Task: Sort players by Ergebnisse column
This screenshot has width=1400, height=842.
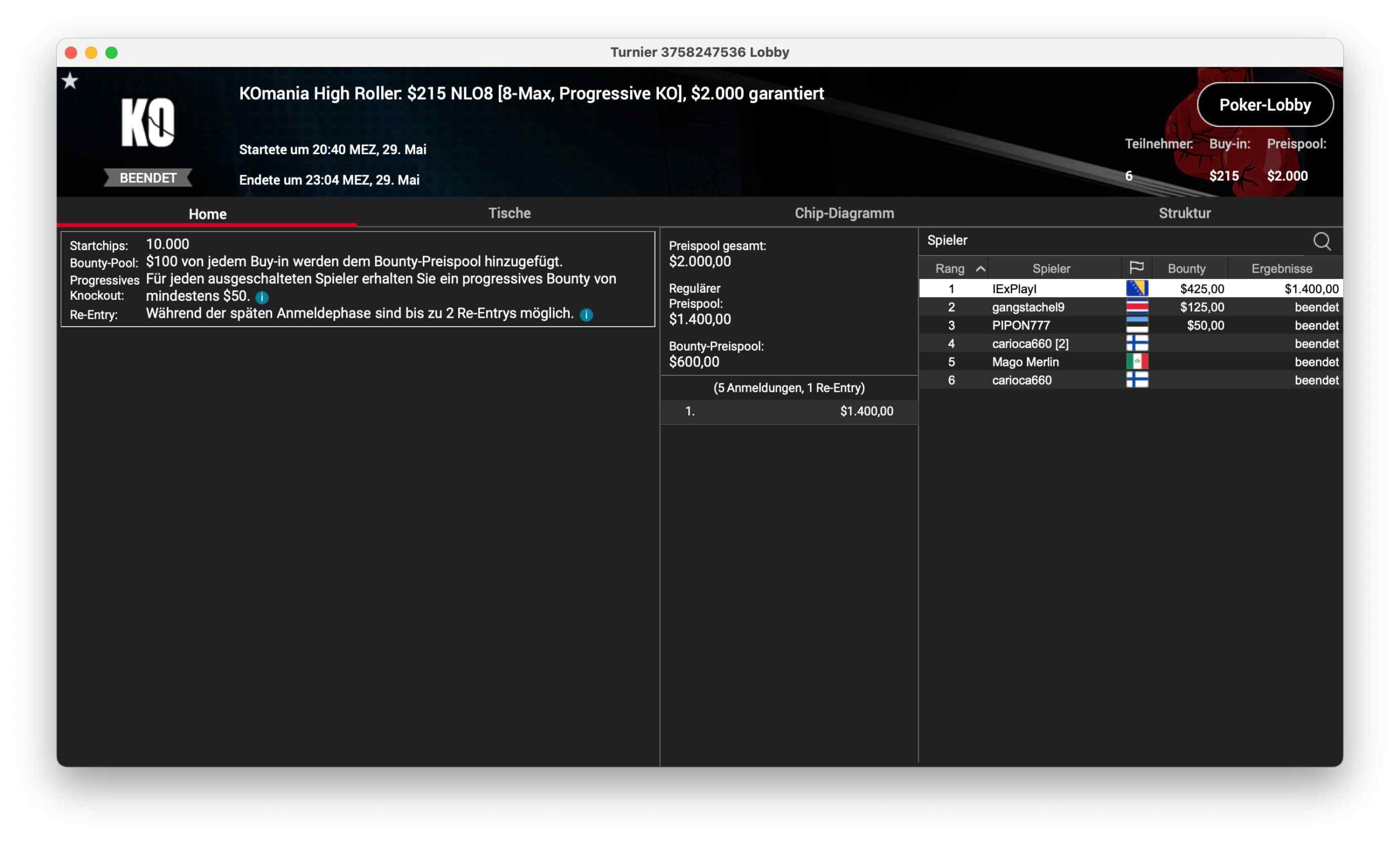Action: tap(1281, 269)
